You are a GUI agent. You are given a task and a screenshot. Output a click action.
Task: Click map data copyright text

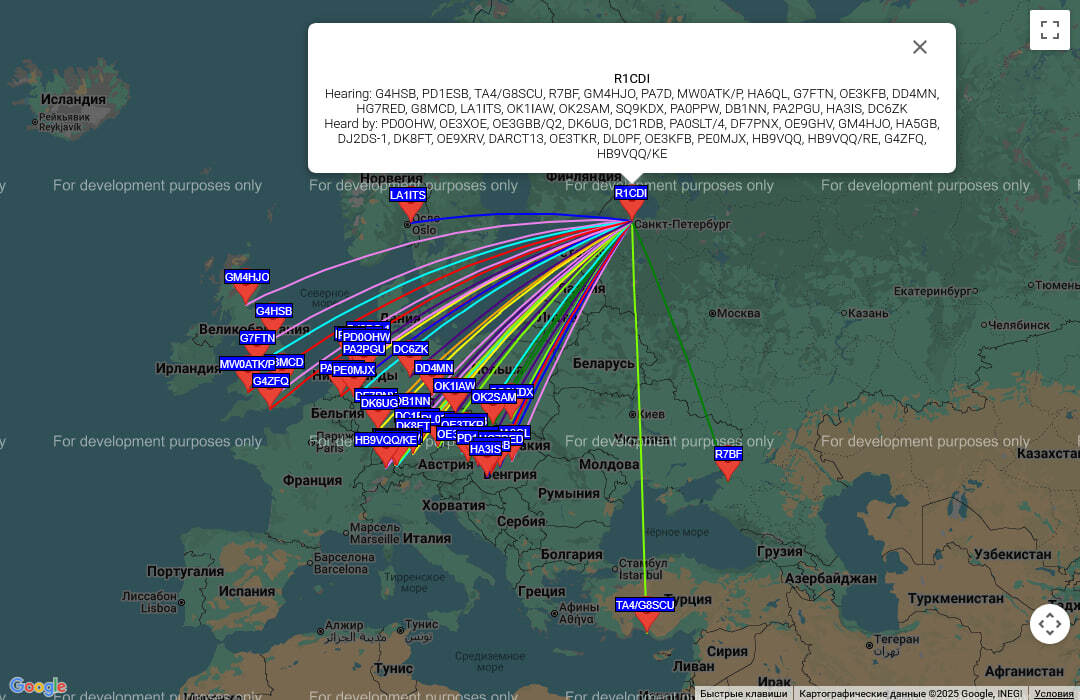pos(910,694)
